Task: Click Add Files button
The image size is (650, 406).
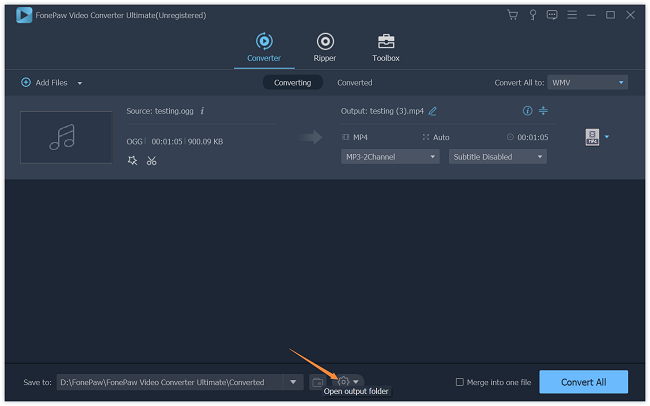Action: pos(44,83)
